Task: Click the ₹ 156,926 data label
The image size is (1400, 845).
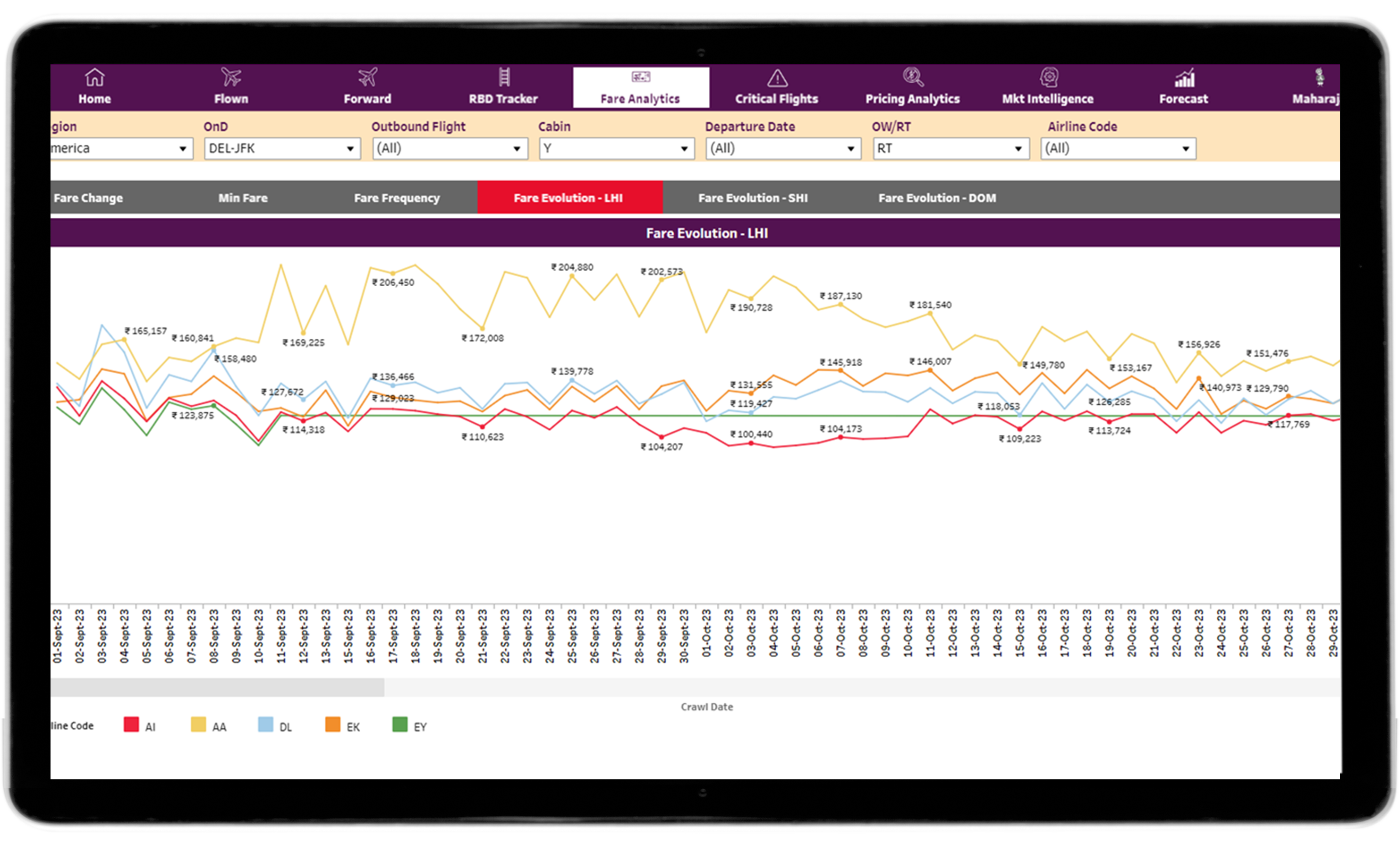Action: click(1199, 344)
